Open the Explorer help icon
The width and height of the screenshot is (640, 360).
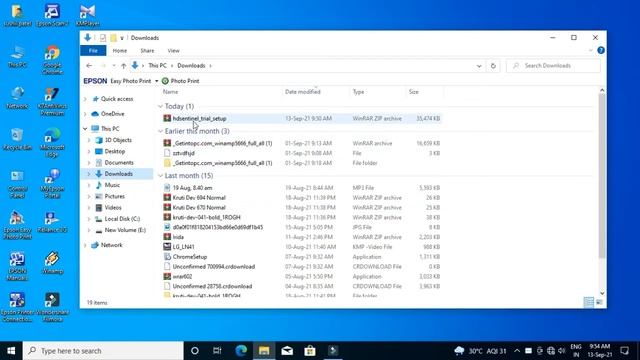tap(601, 50)
